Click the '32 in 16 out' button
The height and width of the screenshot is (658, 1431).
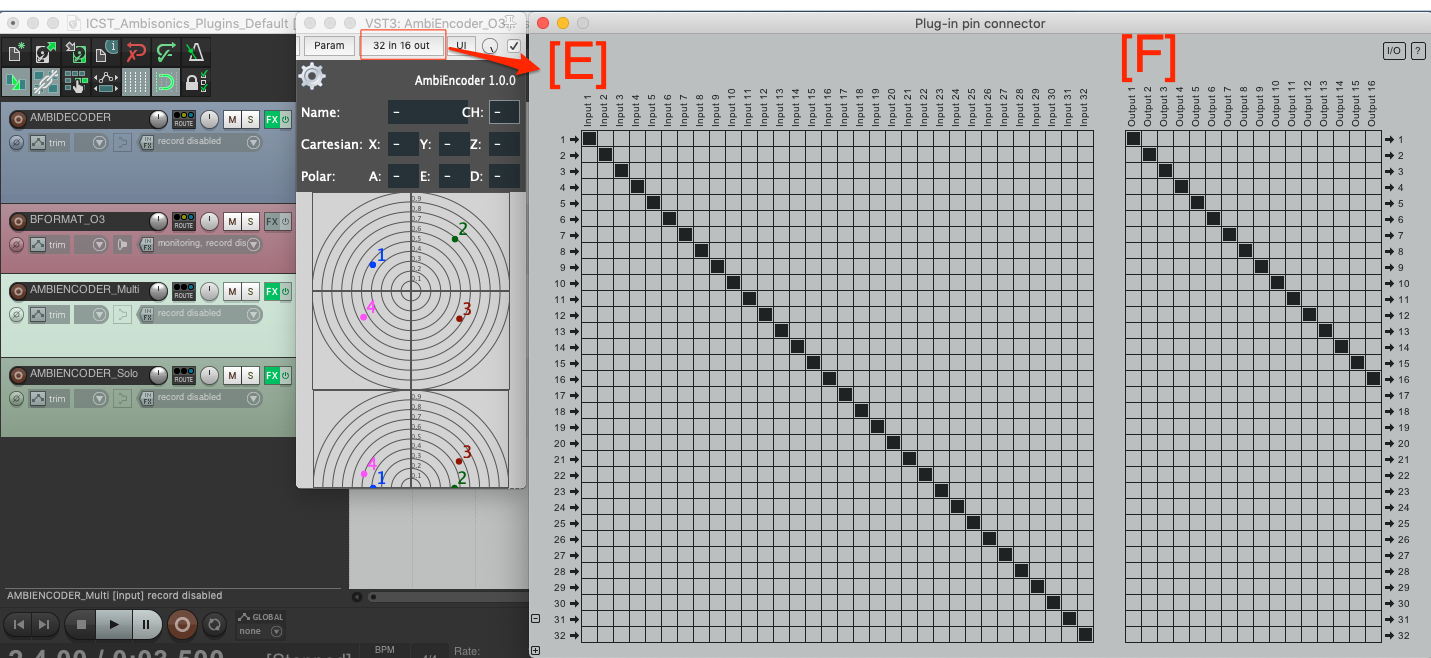(401, 46)
